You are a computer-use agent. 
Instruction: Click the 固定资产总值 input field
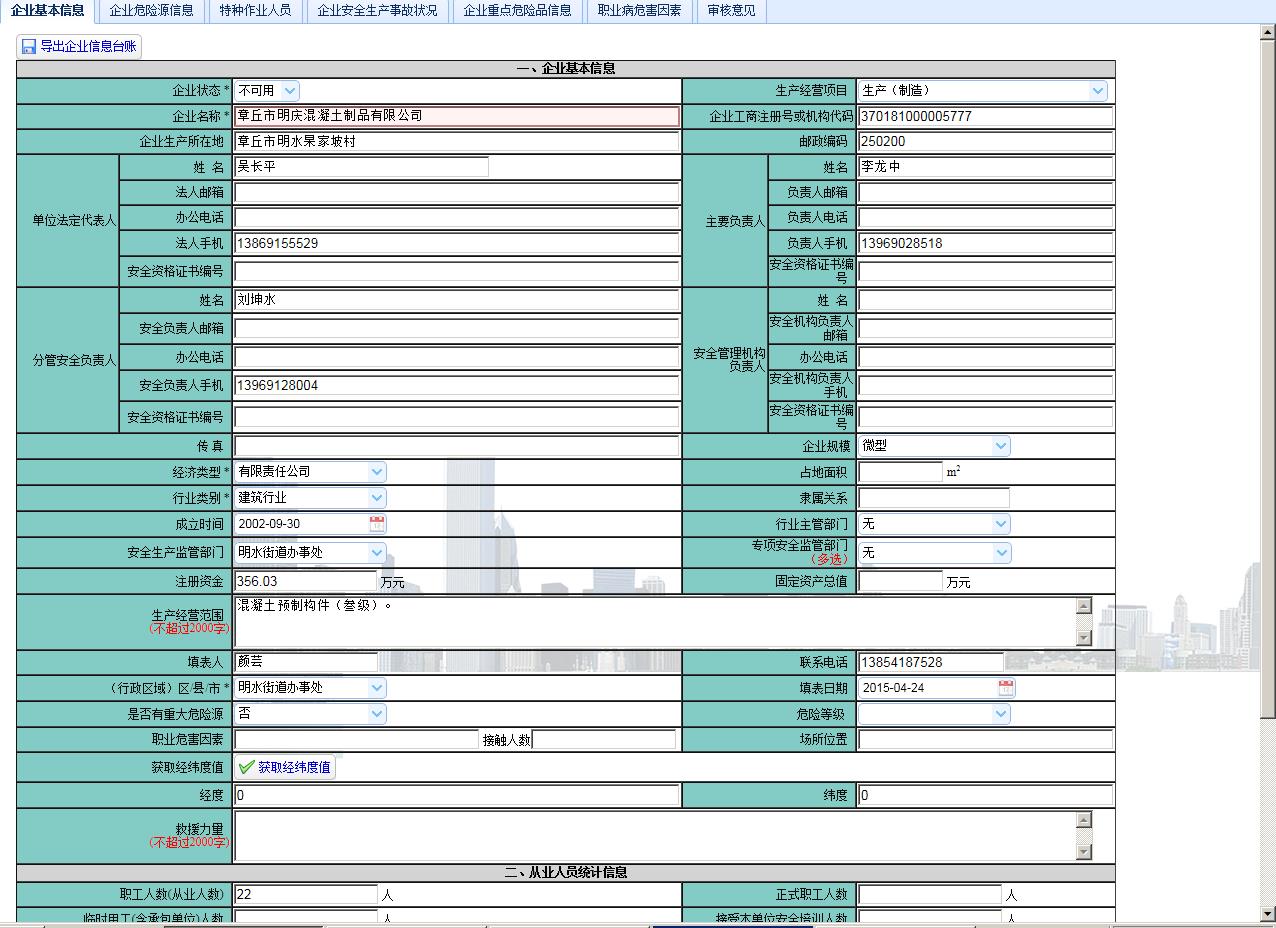900,581
